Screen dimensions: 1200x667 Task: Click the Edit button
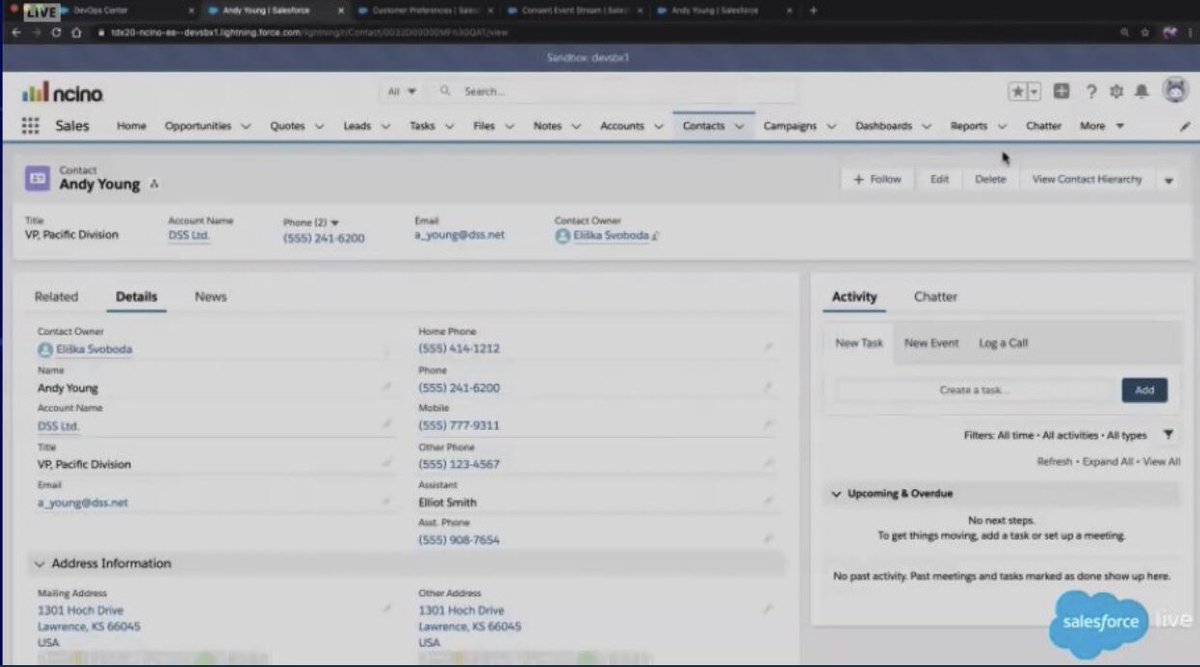(x=940, y=180)
